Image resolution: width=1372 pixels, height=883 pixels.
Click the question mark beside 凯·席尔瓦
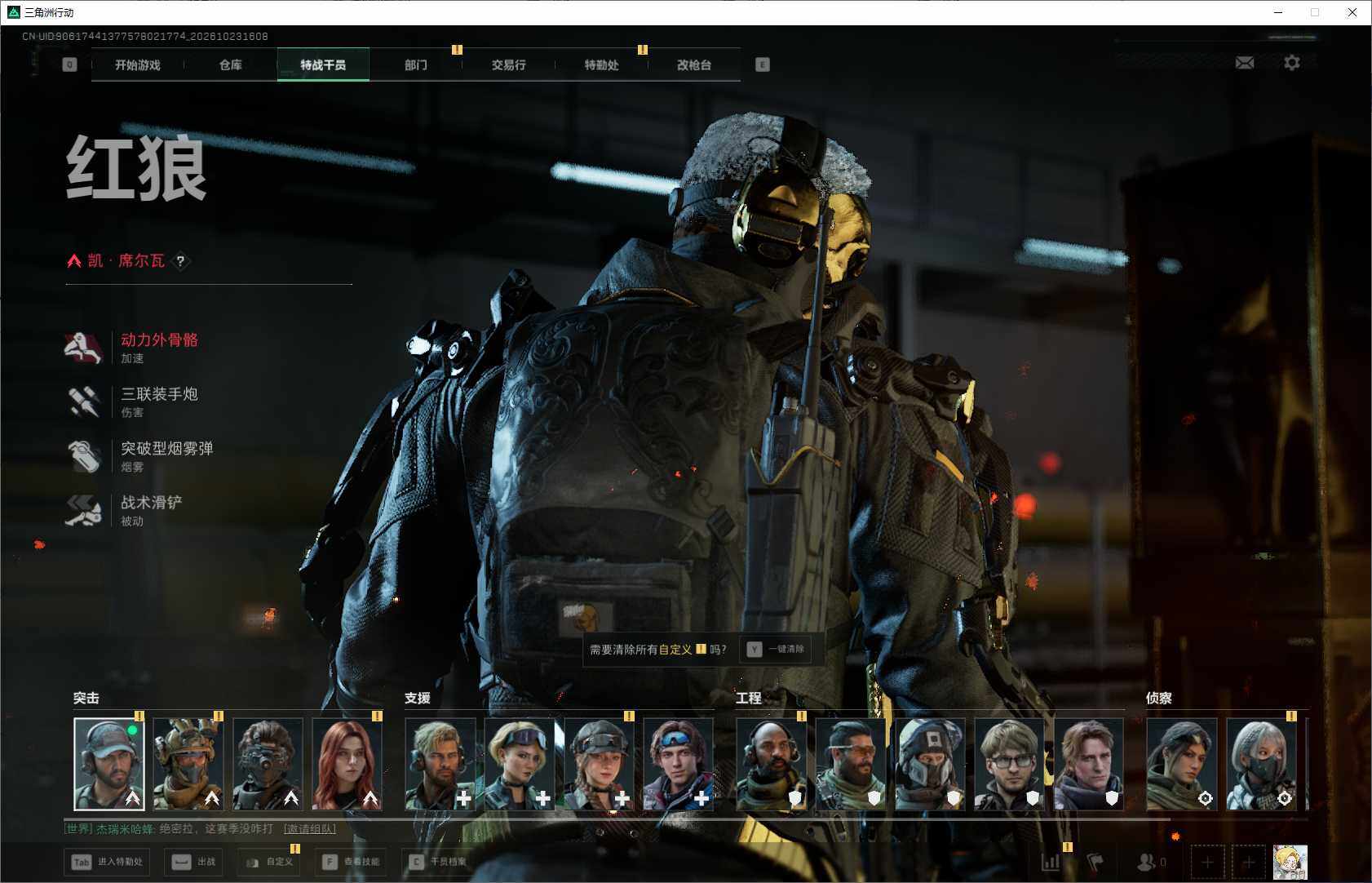click(x=180, y=261)
